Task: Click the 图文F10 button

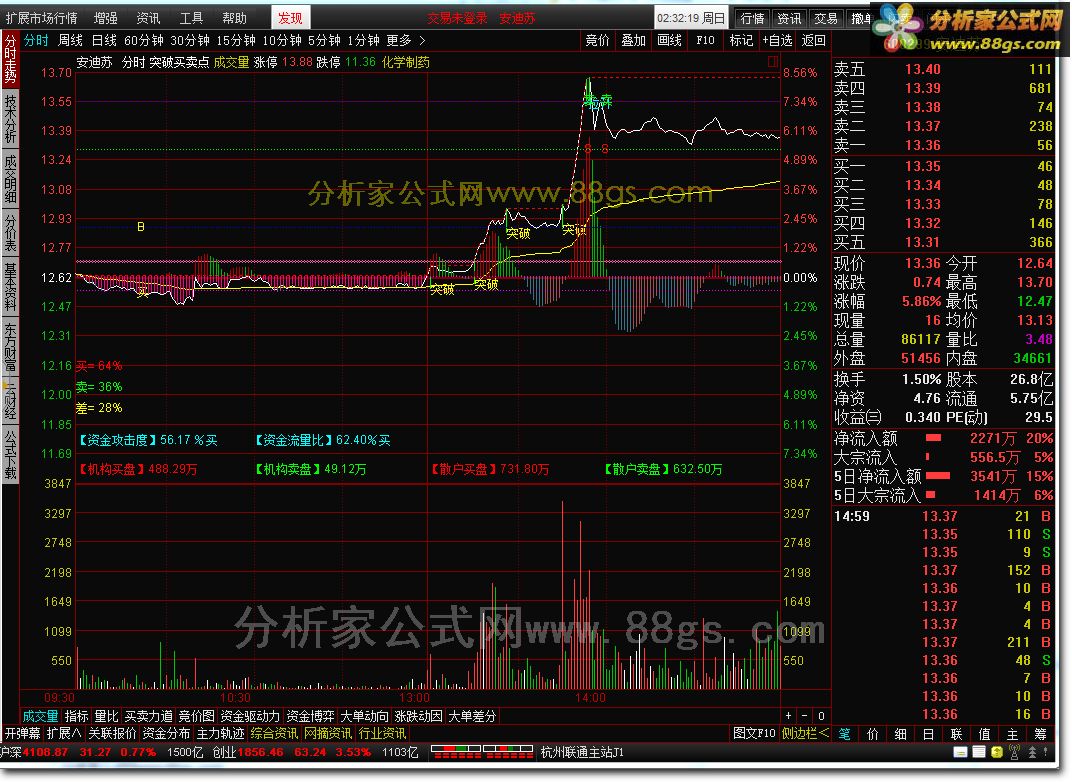Action: point(754,733)
